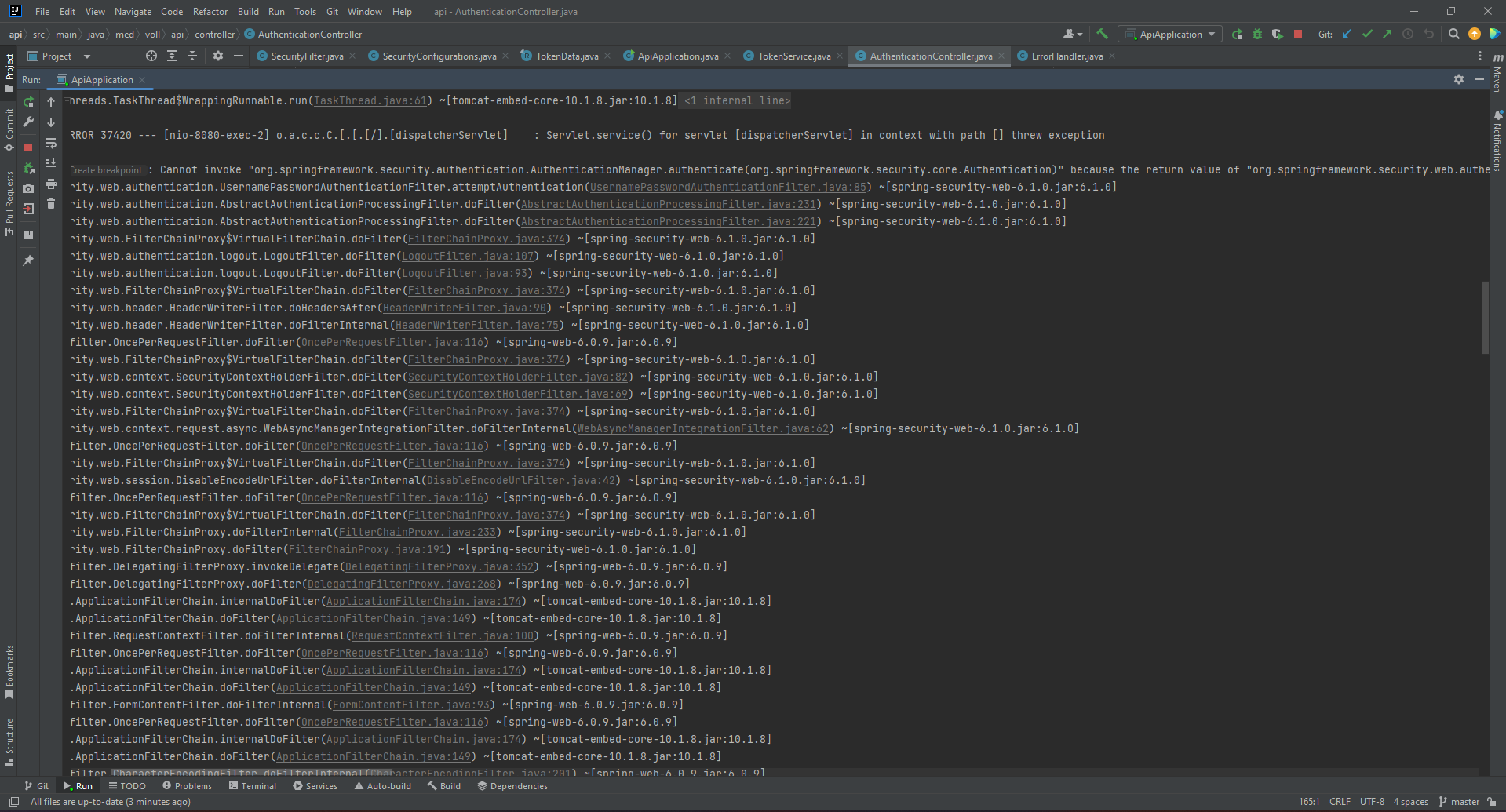This screenshot has height=812, width=1506.
Task: Open Run panel settings gear
Action: [x=1459, y=79]
